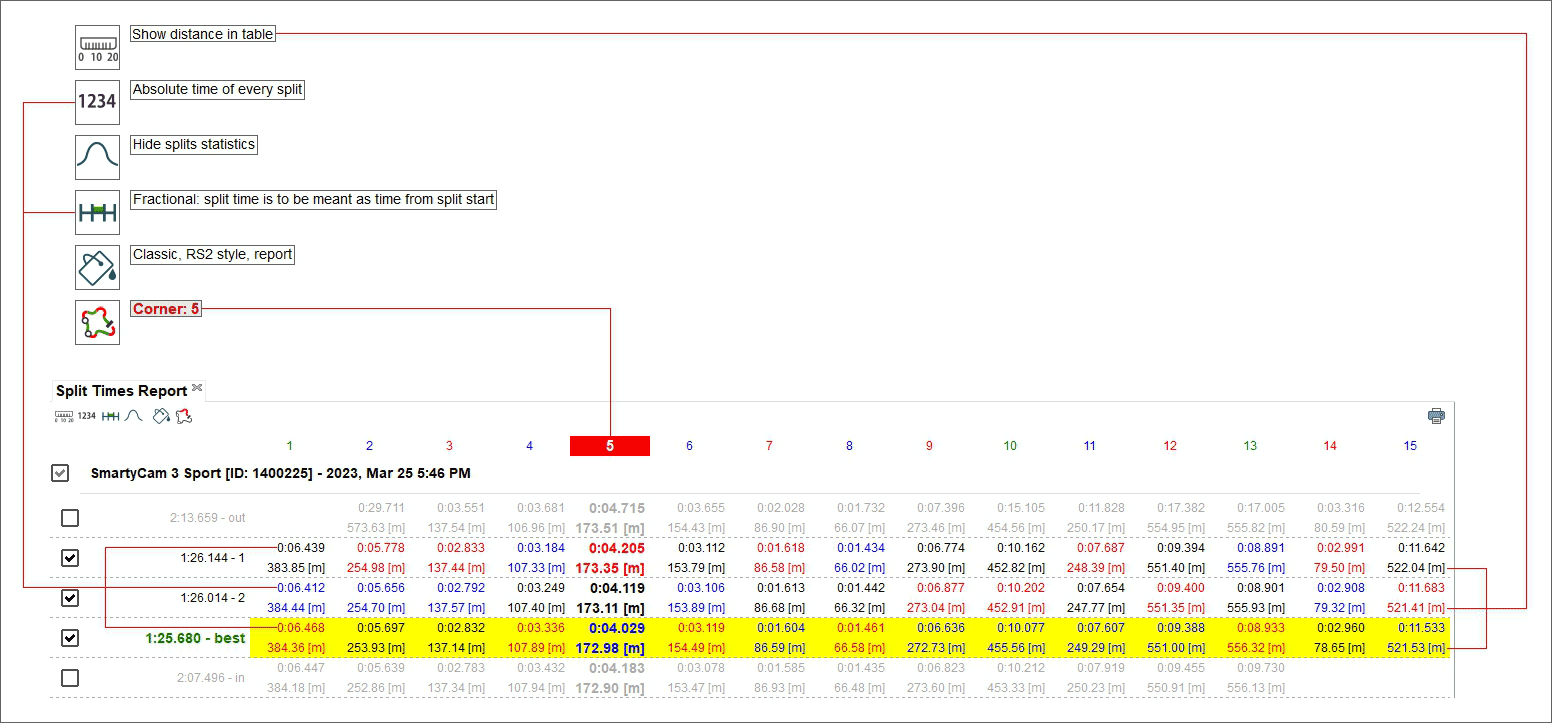The width and height of the screenshot is (1552, 723).
Task: Click split time 0:11.533 on best lap
Action: 1421,628
